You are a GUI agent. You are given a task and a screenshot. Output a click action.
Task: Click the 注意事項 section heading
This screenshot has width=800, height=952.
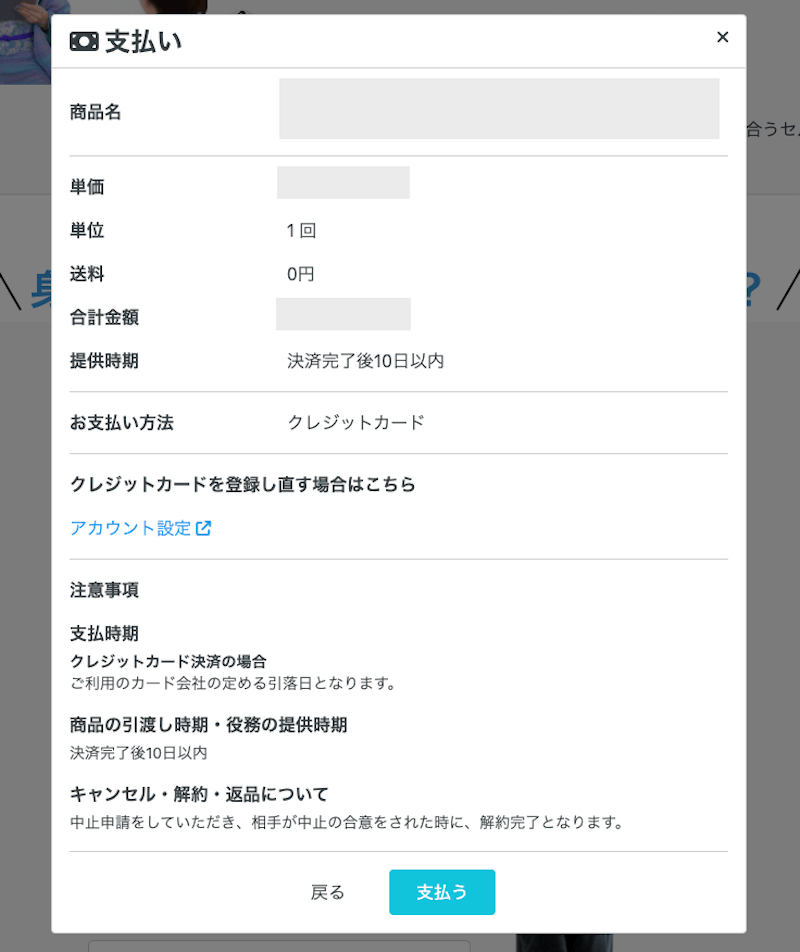click(x=104, y=590)
